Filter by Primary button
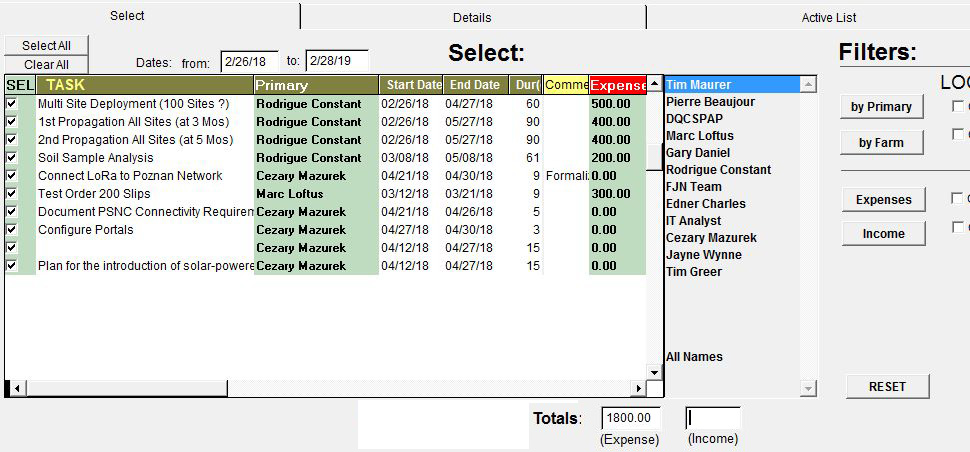The image size is (970, 452). [x=880, y=107]
